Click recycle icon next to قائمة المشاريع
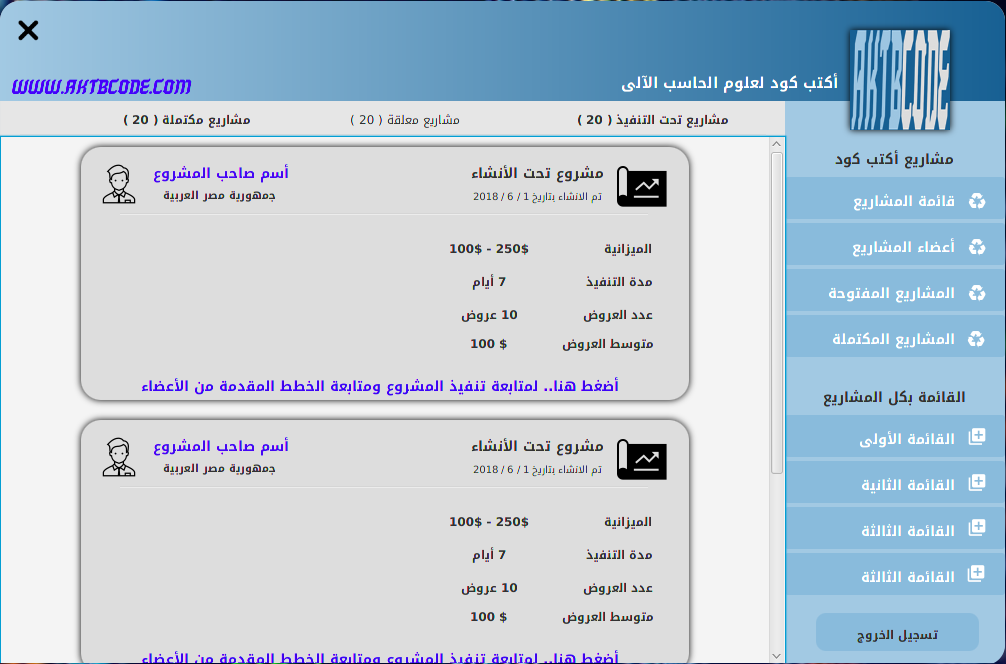The width and height of the screenshot is (1006, 664). coord(976,201)
